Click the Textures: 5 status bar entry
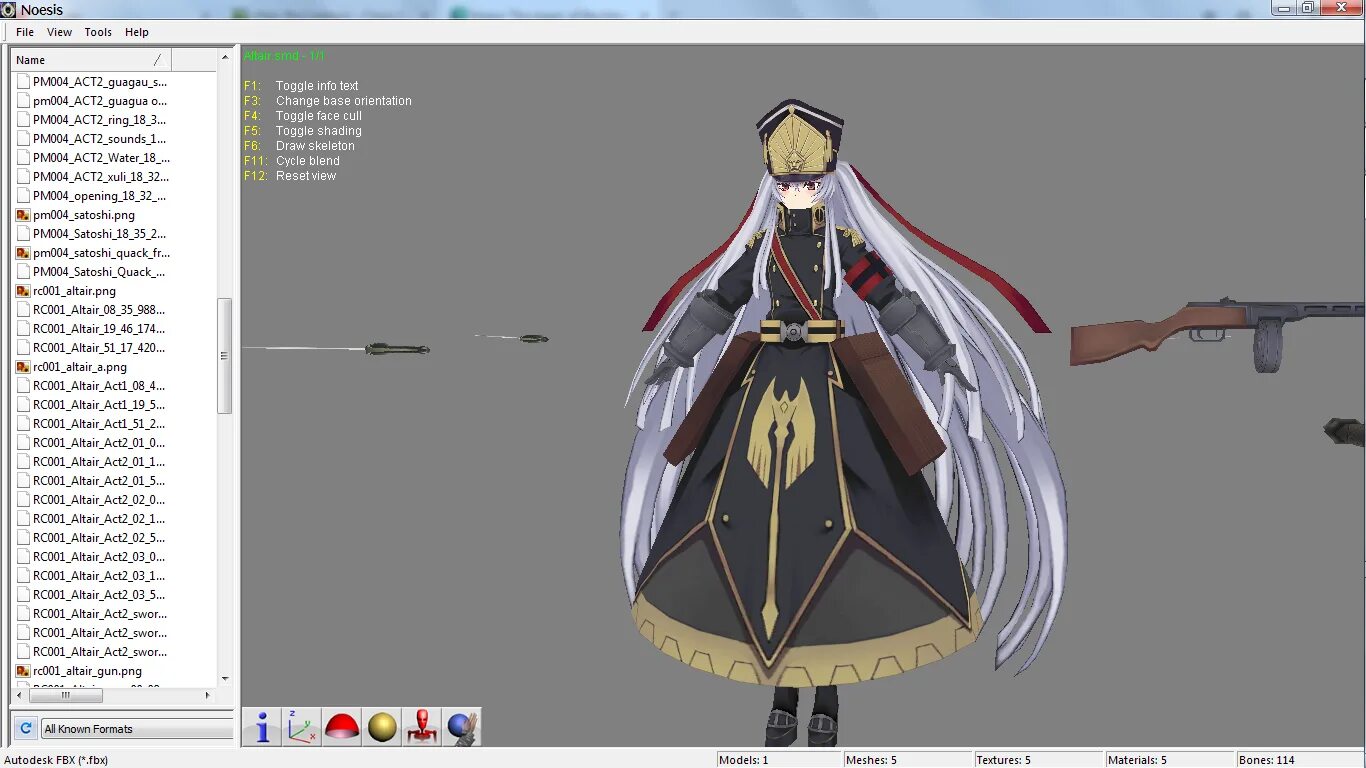 pos(1004,760)
